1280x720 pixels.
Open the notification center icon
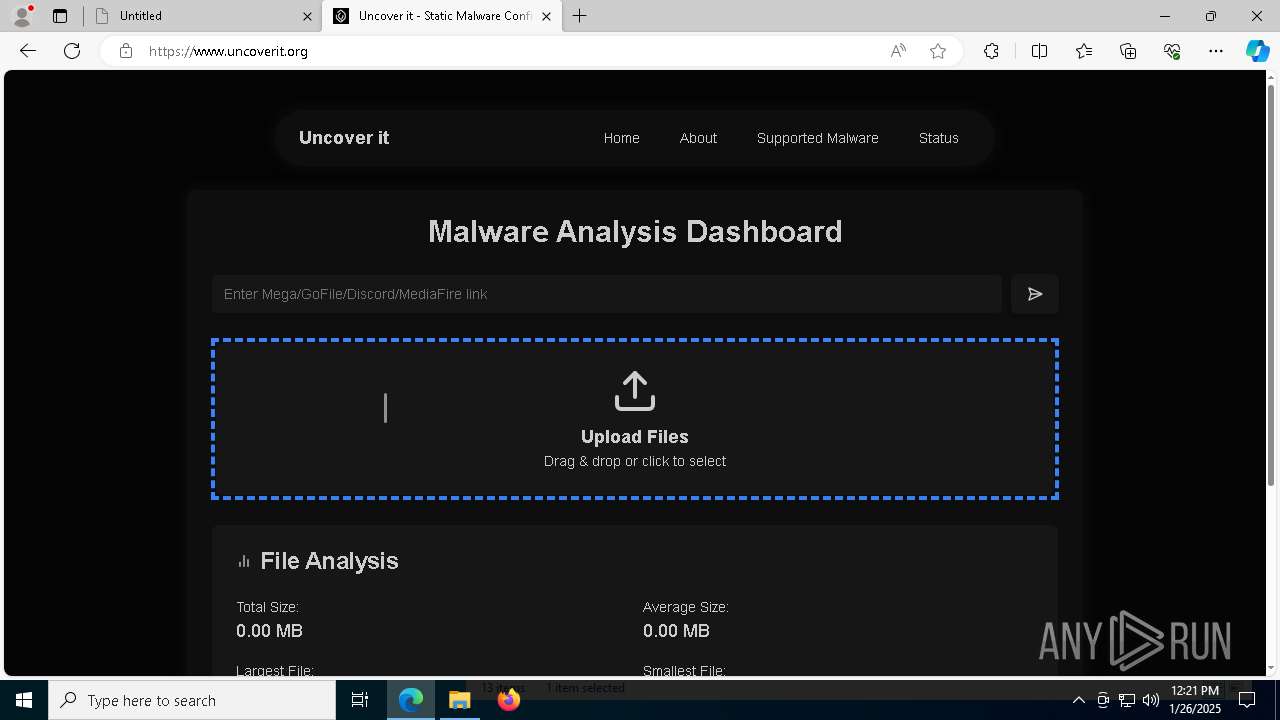(1247, 700)
